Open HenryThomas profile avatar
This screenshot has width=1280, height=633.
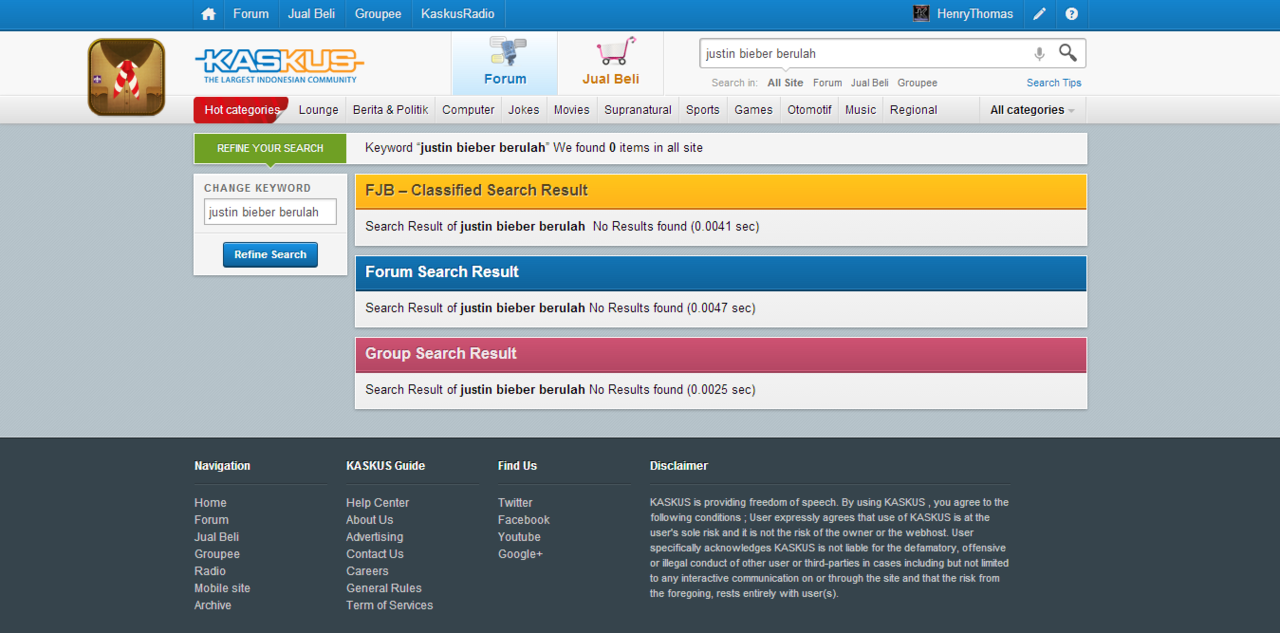click(x=921, y=14)
